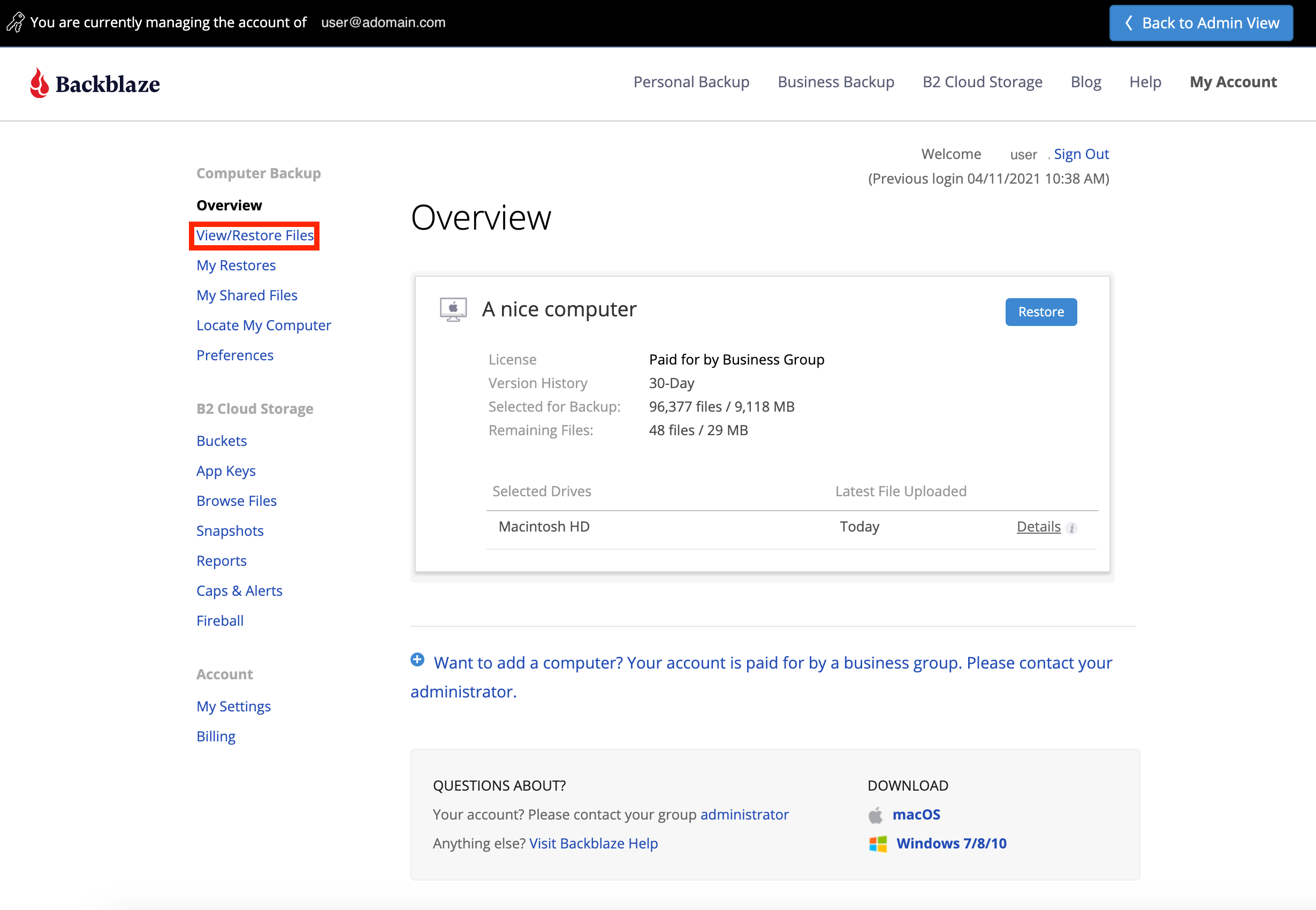The width and height of the screenshot is (1316, 910).
Task: Open Locate My Computer
Action: [x=263, y=325]
